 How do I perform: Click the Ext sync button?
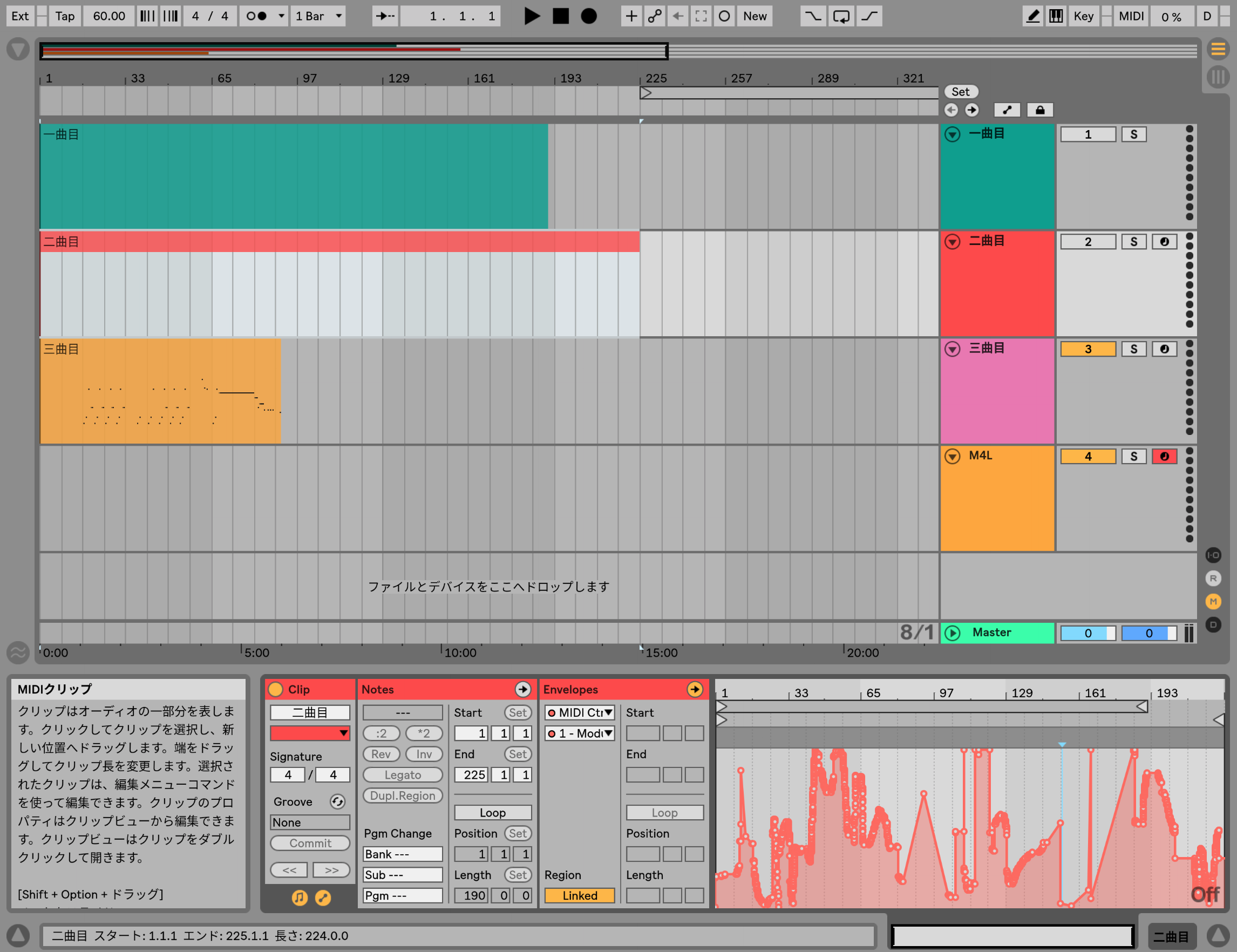pos(20,16)
